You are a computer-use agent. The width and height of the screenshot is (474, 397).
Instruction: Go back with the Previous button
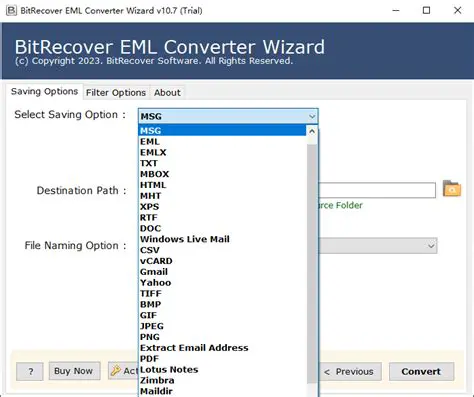click(350, 371)
